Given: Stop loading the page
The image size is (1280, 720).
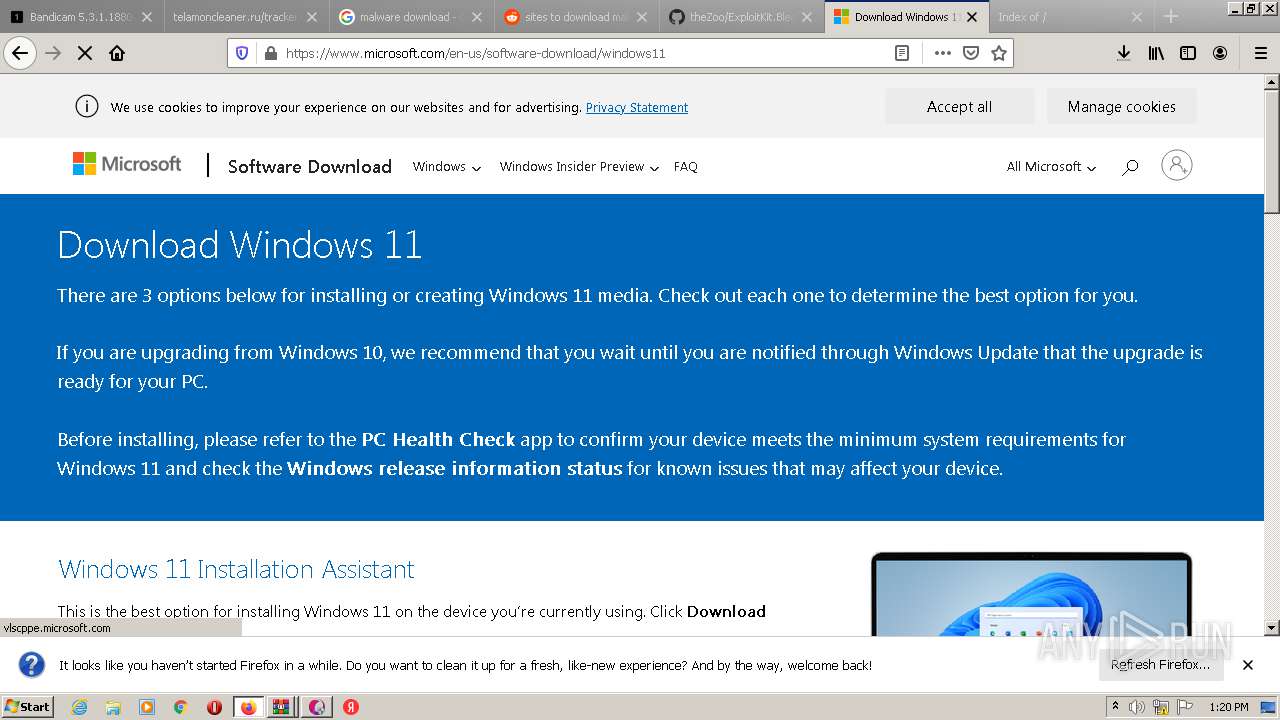Looking at the screenshot, I should pyautogui.click(x=85, y=53).
